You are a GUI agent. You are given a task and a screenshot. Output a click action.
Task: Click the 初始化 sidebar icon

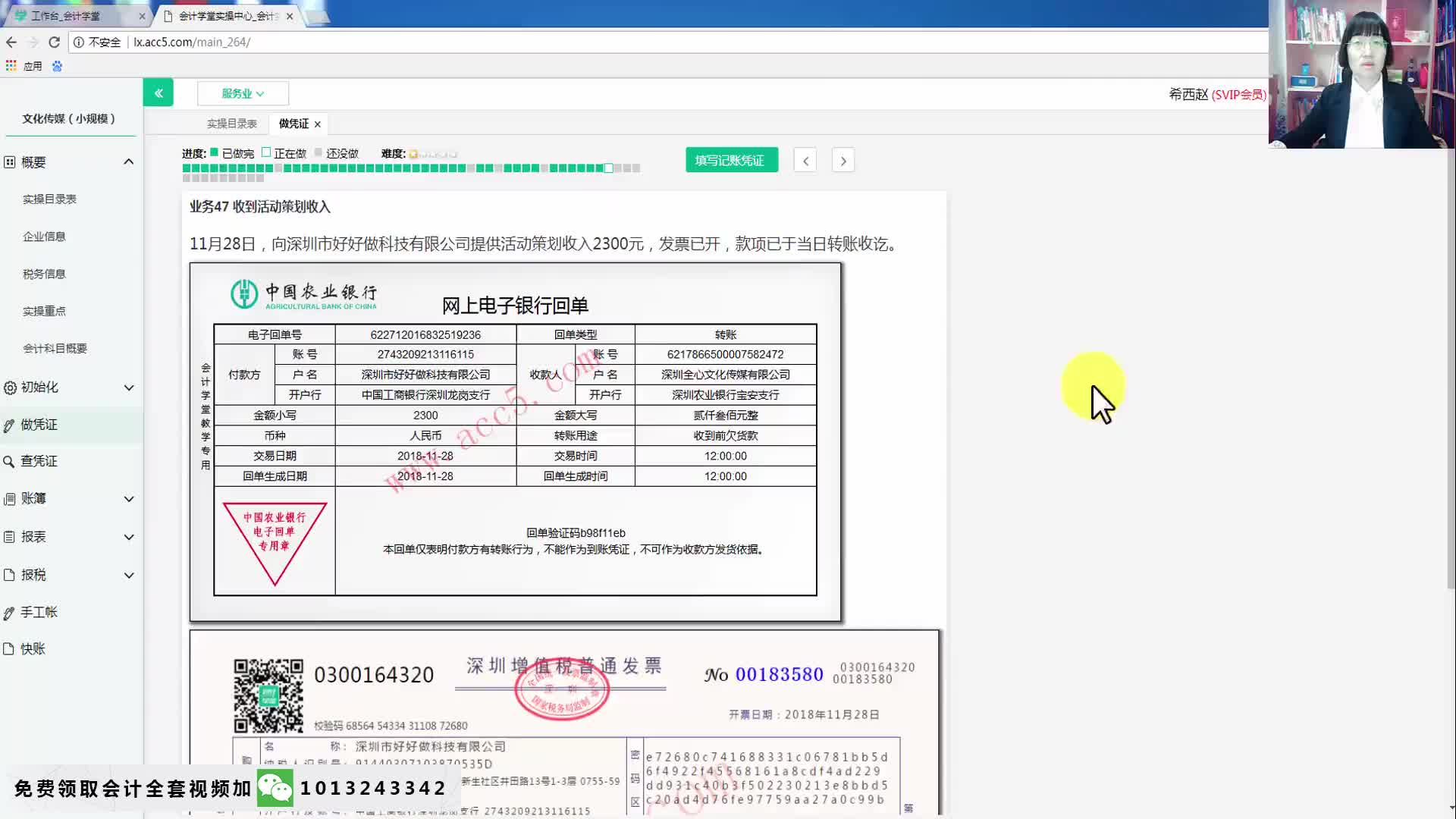(x=10, y=388)
